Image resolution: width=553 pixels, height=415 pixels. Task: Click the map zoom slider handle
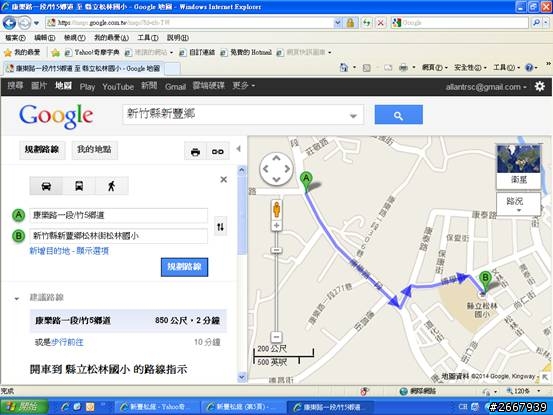tap(276, 250)
